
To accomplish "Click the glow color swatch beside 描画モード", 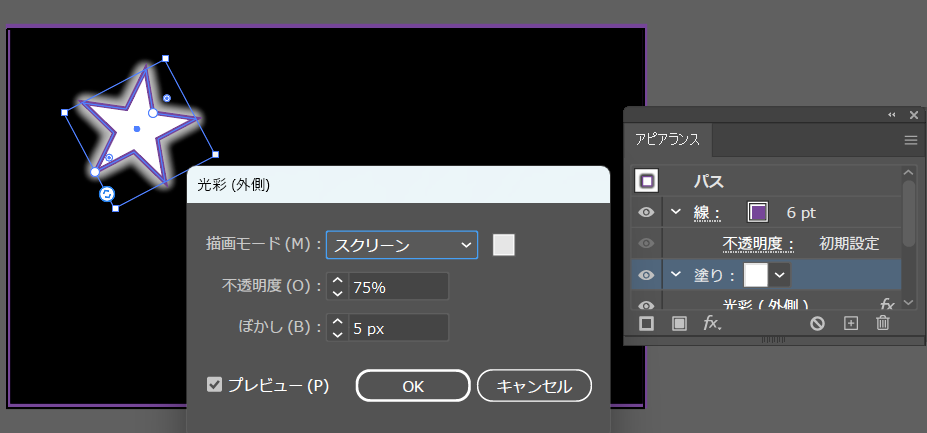I will point(504,244).
